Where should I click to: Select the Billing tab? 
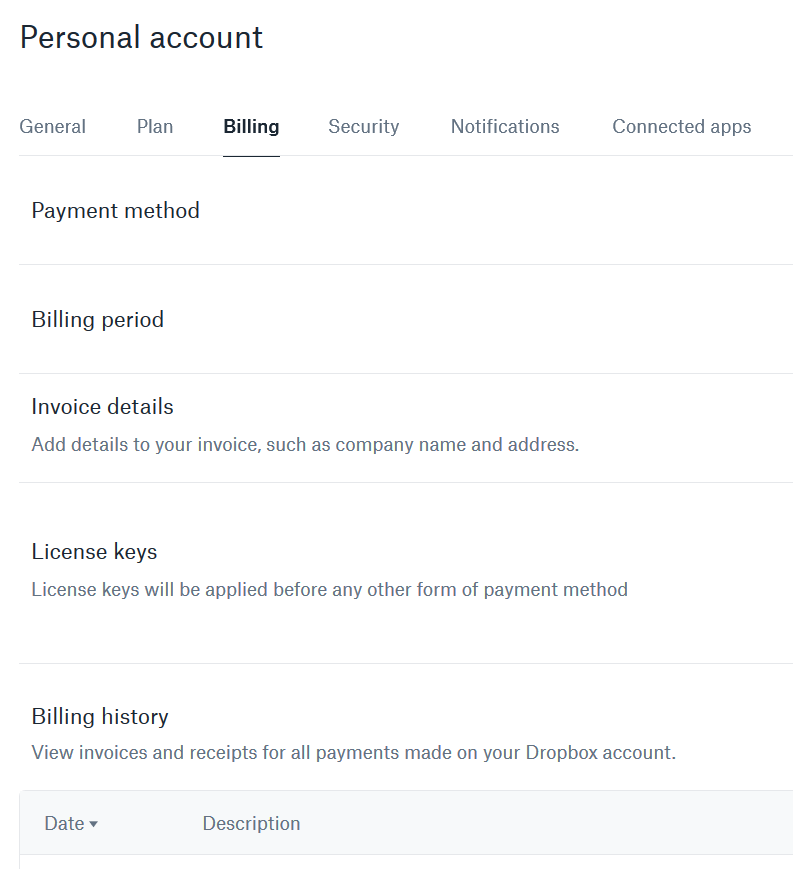click(x=251, y=127)
